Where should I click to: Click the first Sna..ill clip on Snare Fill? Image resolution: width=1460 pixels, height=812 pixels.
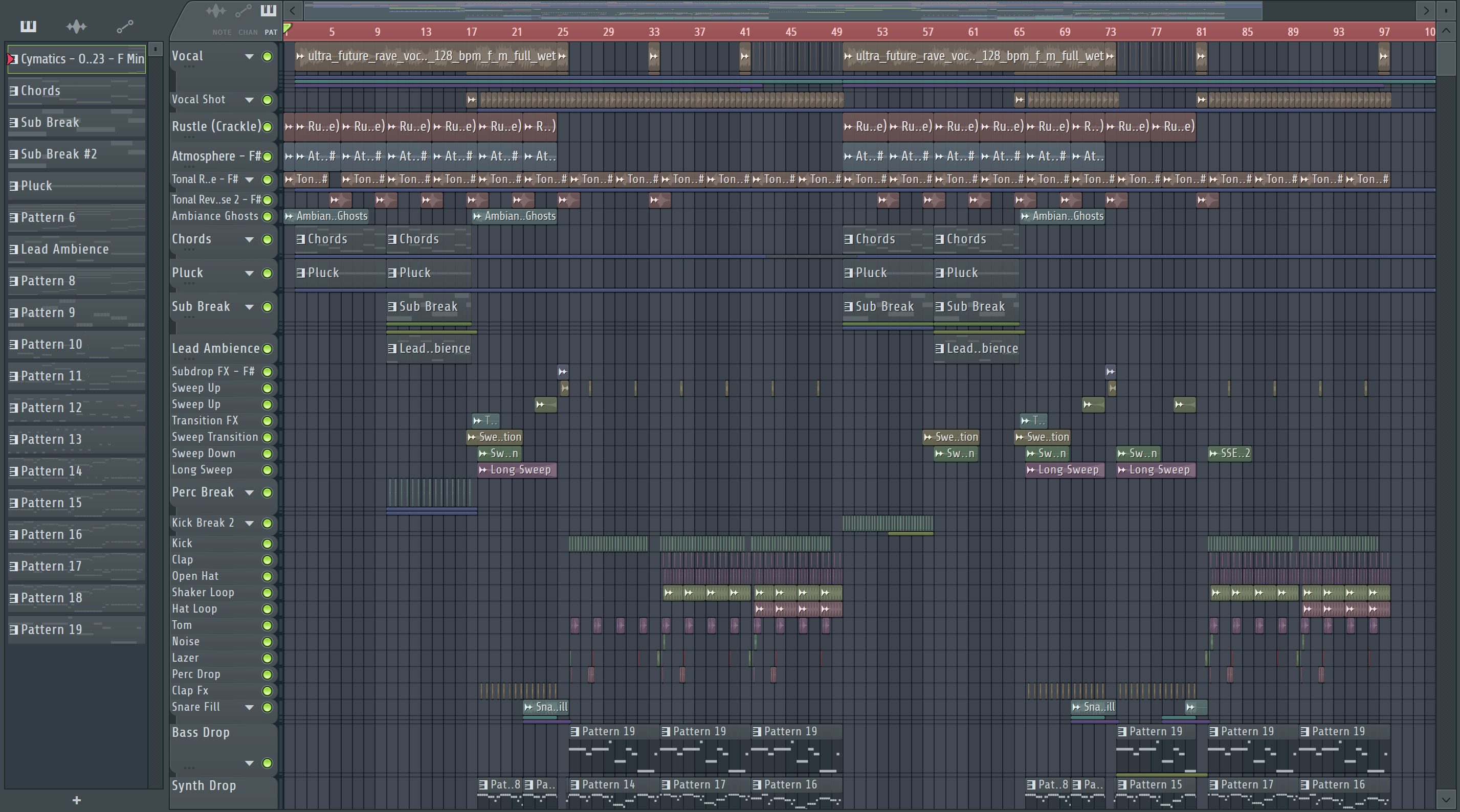coord(545,707)
